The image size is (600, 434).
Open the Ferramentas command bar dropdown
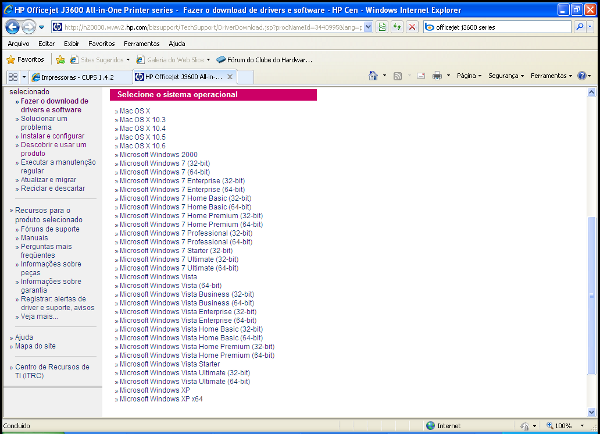point(551,76)
